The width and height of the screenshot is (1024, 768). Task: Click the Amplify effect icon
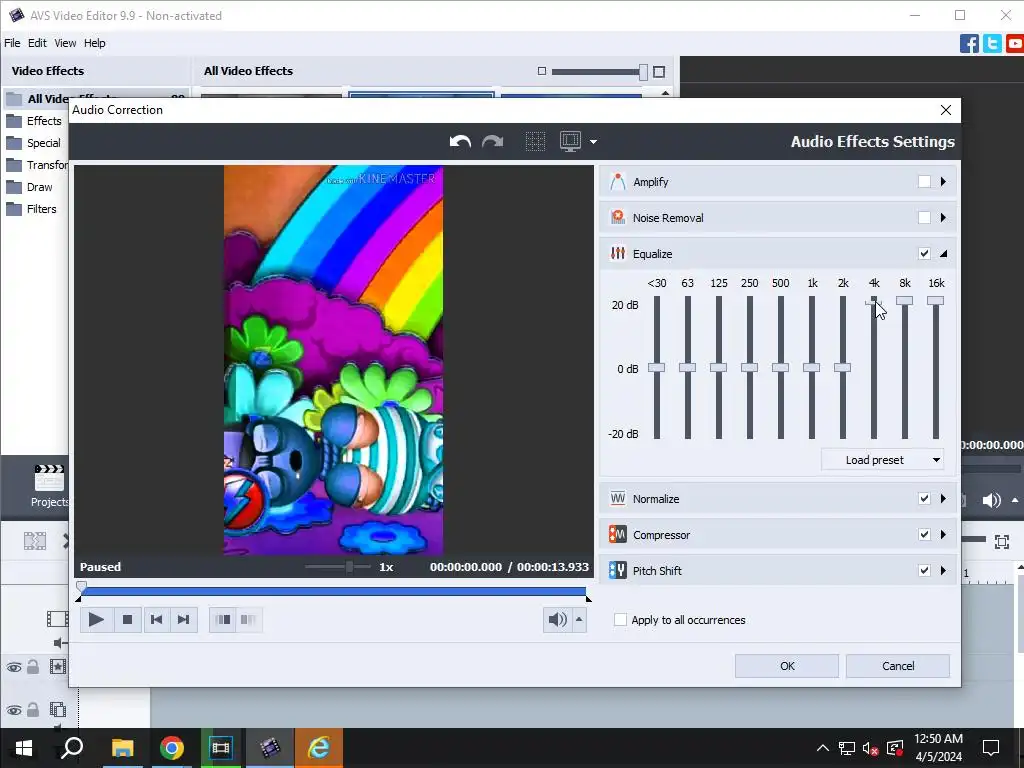[617, 182]
